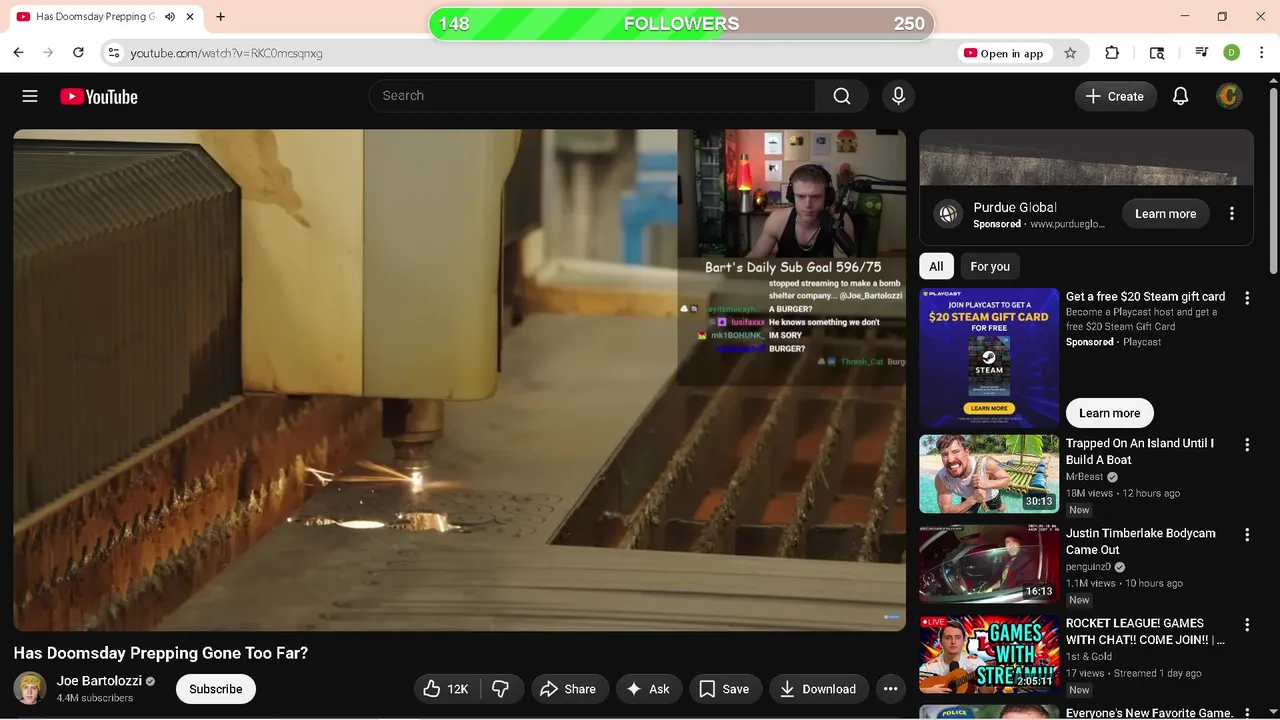1280x720 pixels.
Task: Click the browser address bar URL
Action: [226, 53]
